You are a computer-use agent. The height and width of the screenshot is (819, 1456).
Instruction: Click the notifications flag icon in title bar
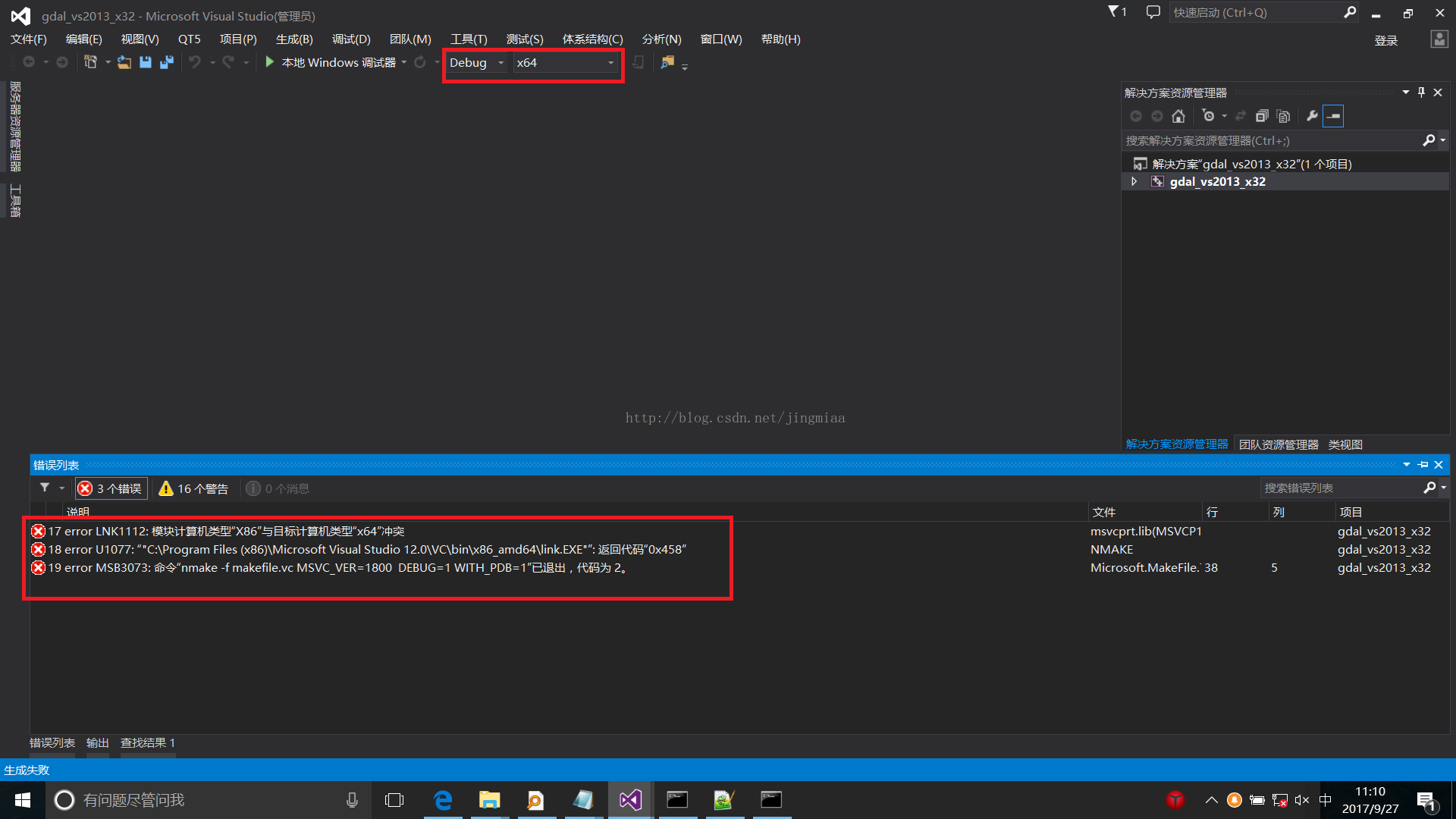(1116, 12)
